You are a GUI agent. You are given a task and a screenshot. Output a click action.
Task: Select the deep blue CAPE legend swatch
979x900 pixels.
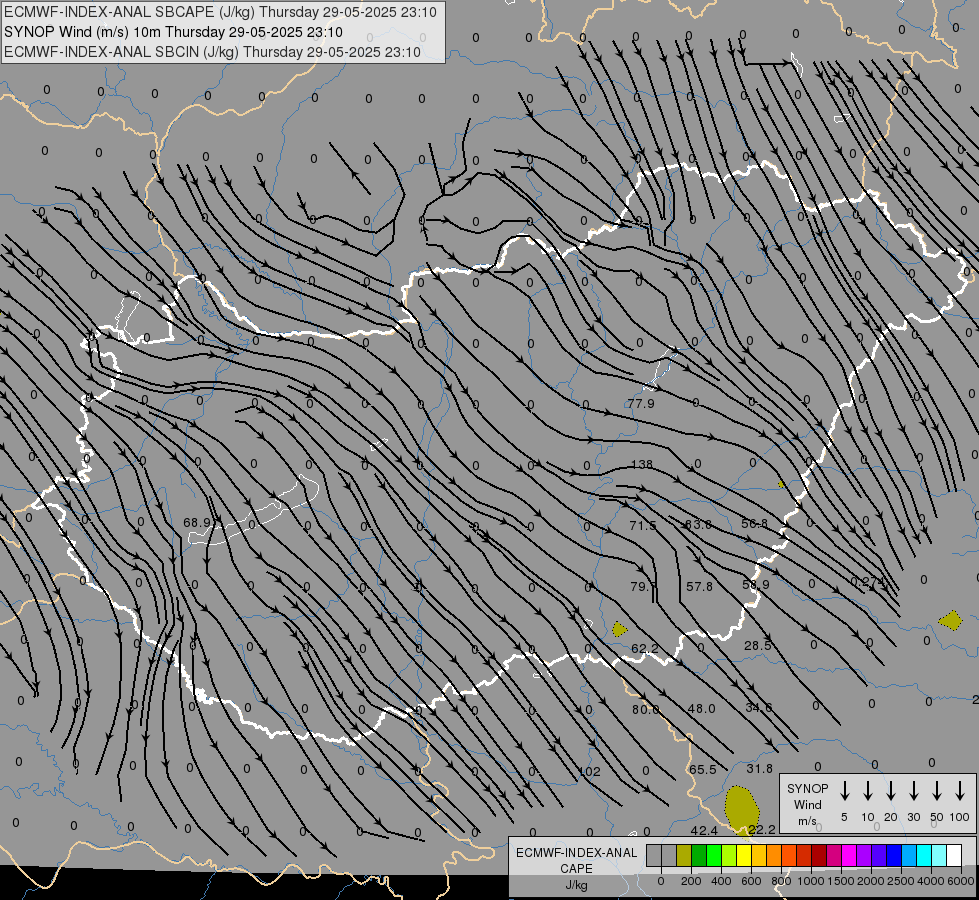[893, 855]
